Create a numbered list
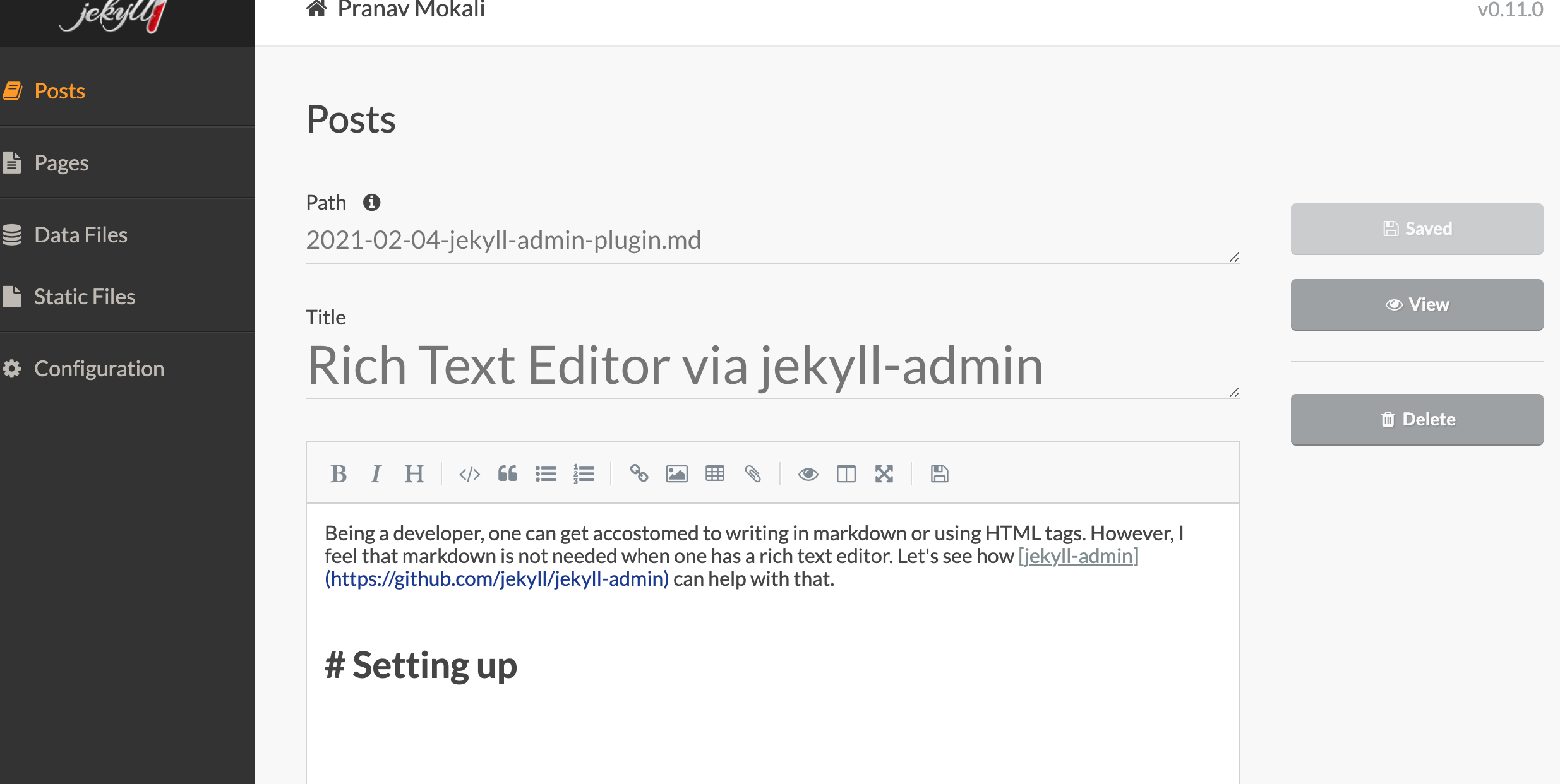This screenshot has height=784, width=1560. pyautogui.click(x=583, y=474)
